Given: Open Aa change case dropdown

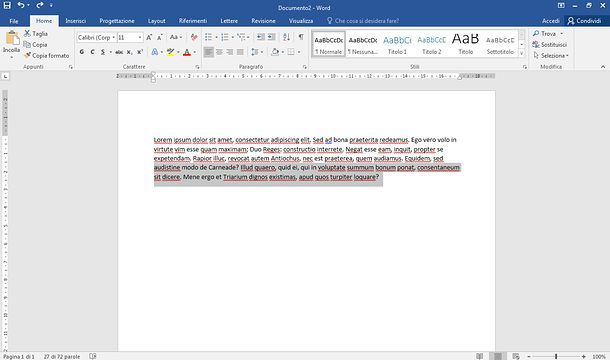Looking at the screenshot, I should [176, 37].
